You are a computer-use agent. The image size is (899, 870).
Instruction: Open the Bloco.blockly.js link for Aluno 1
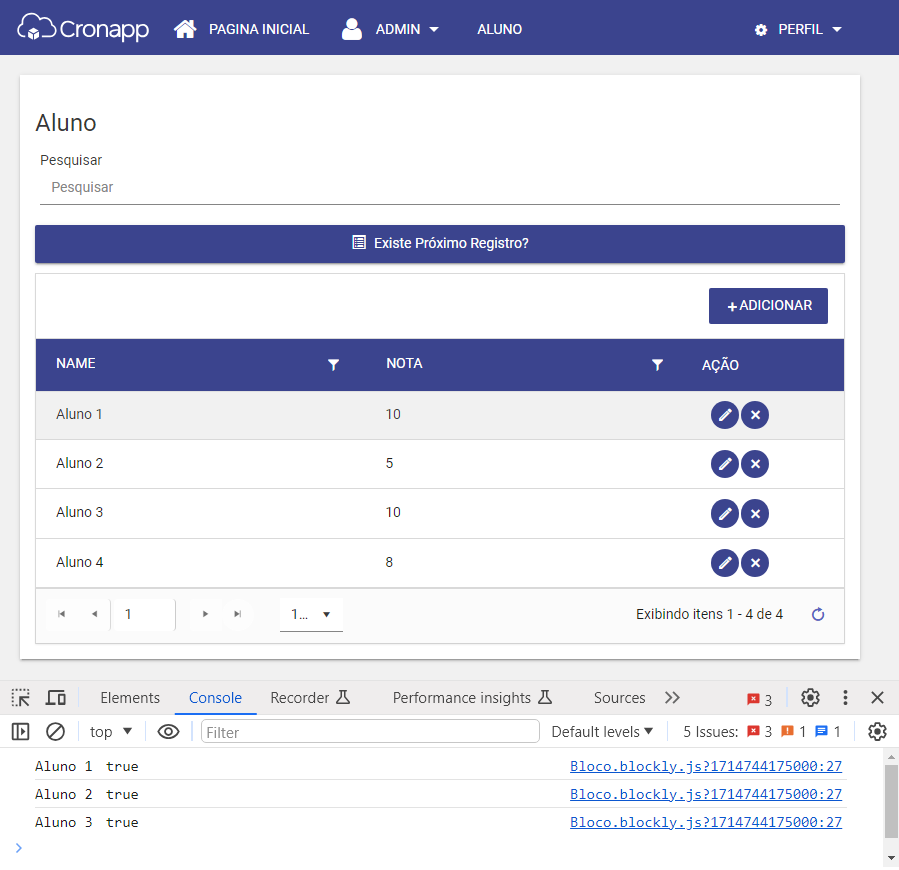(x=706, y=766)
